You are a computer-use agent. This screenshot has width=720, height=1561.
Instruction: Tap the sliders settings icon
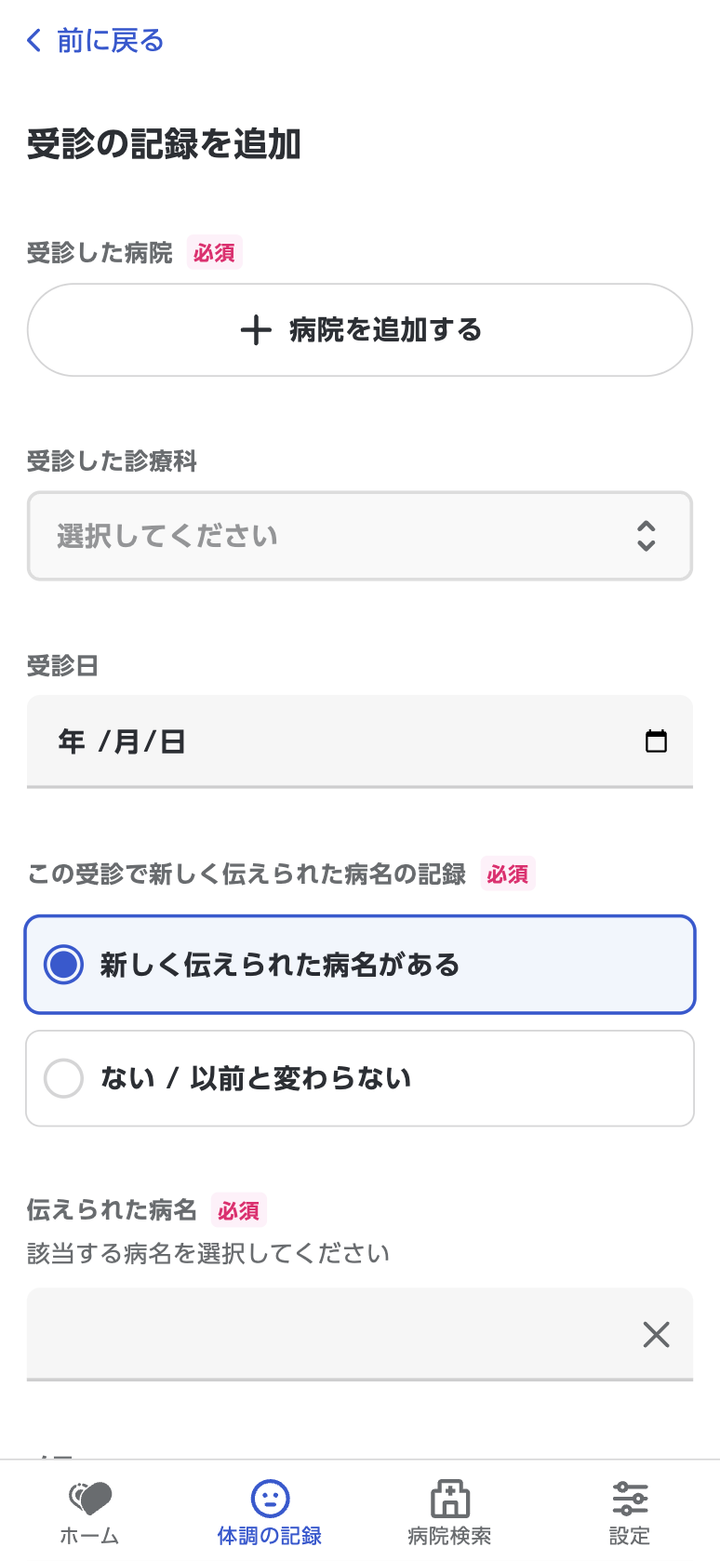click(630, 1498)
